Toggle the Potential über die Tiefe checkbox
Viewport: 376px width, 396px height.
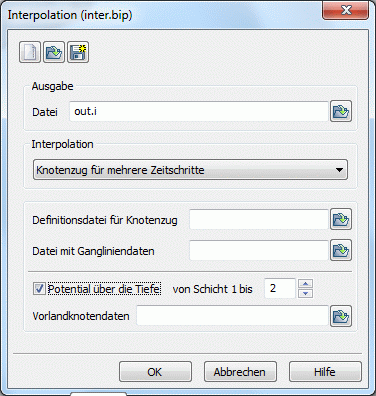pos(39,289)
